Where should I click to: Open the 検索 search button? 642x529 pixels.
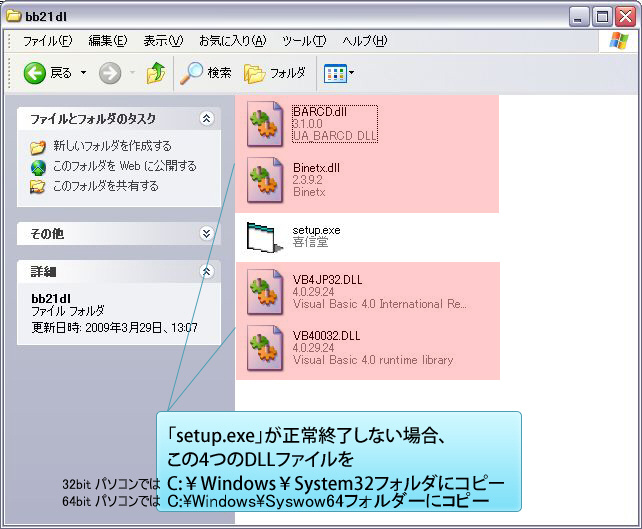tap(206, 73)
